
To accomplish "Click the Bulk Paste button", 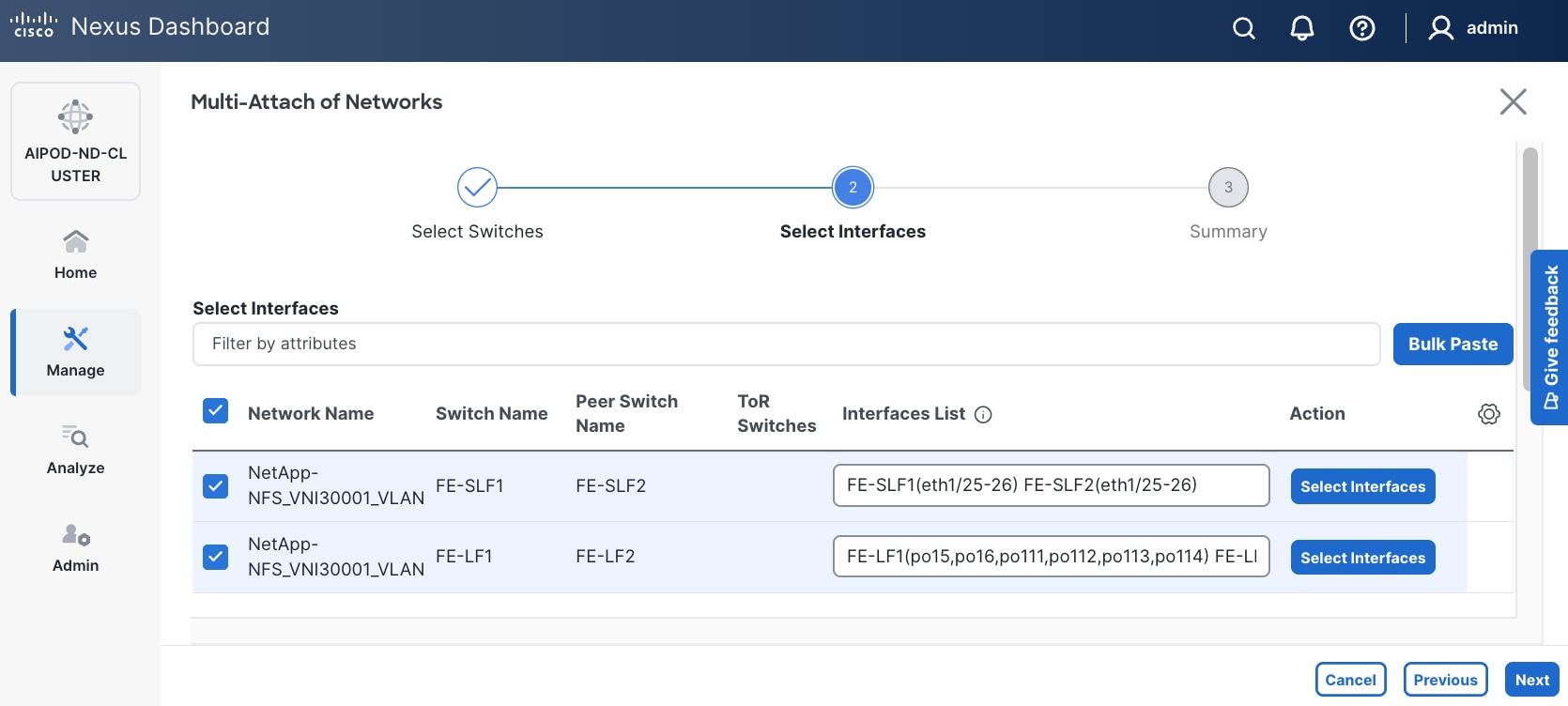I will [1453, 344].
